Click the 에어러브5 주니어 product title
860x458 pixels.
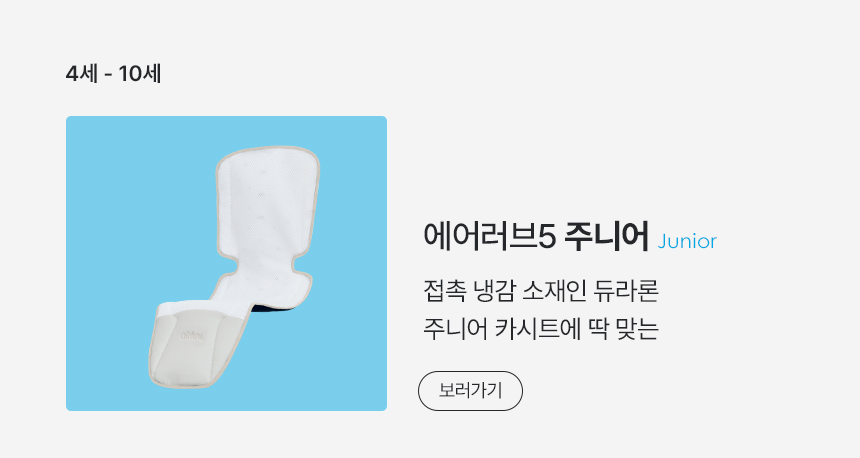(x=536, y=237)
